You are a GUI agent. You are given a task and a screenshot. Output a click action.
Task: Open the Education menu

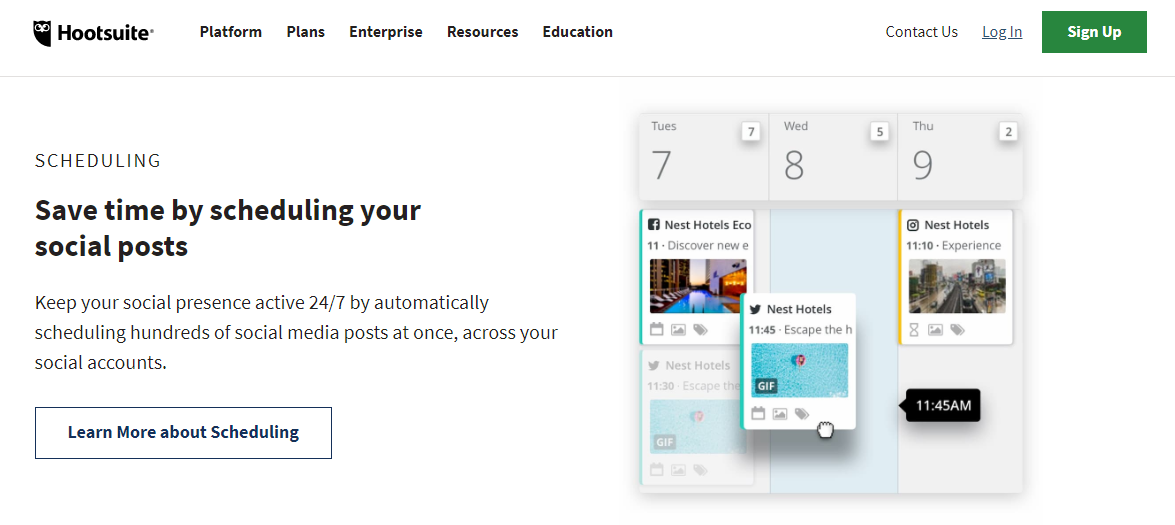pos(578,32)
